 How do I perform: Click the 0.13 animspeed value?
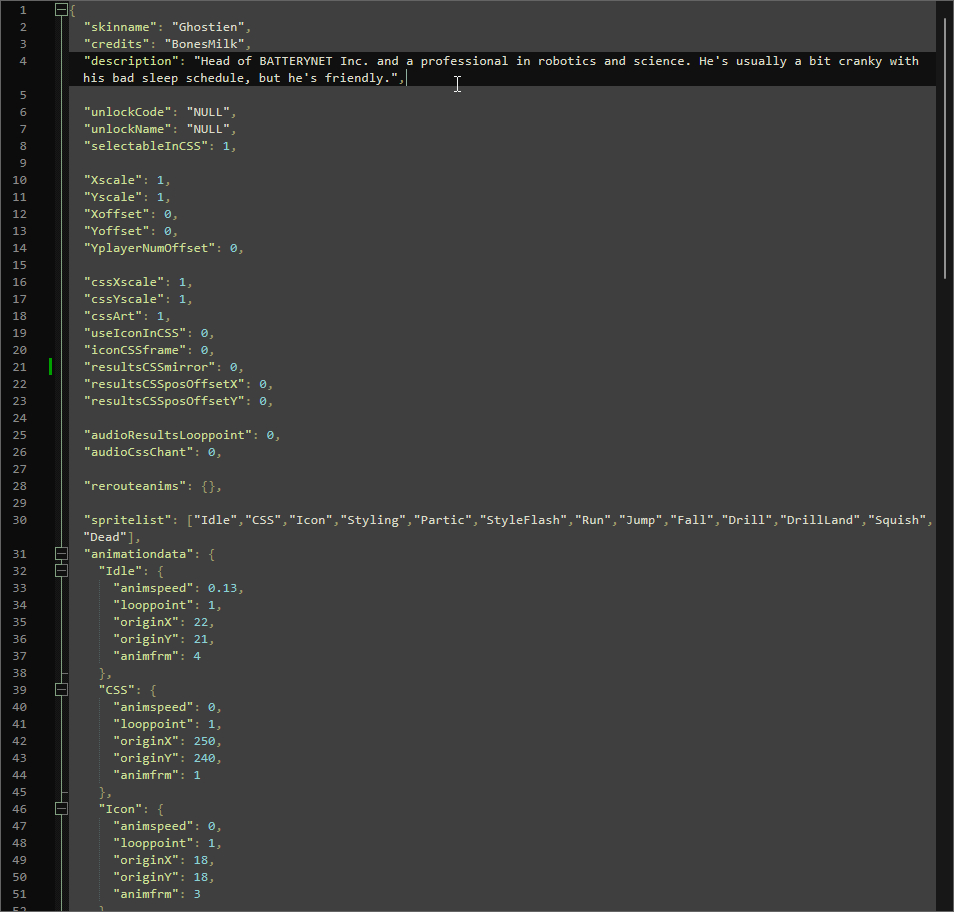tap(222, 588)
